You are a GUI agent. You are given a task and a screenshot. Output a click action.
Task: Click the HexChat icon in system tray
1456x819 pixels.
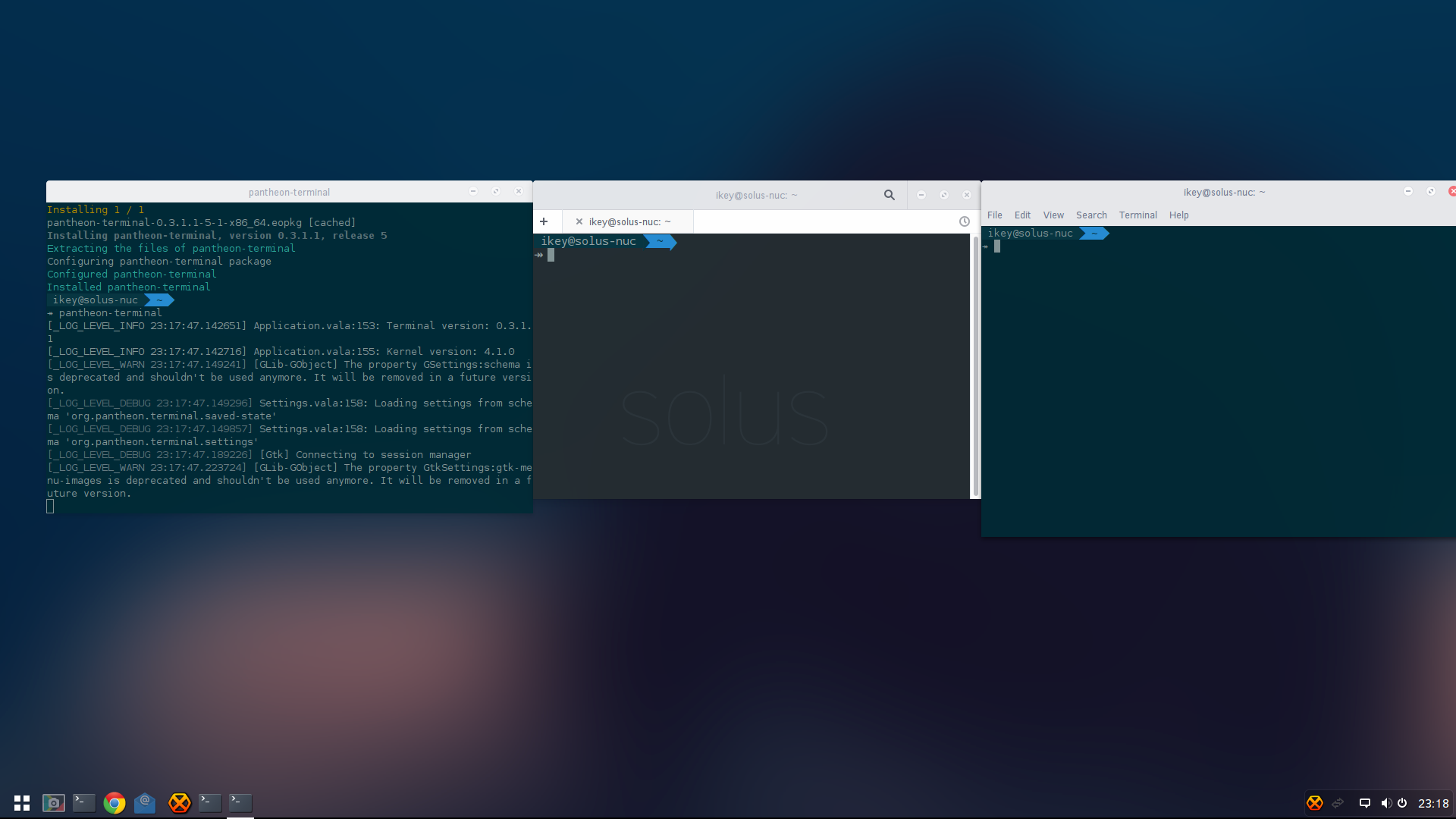pyautogui.click(x=1315, y=803)
